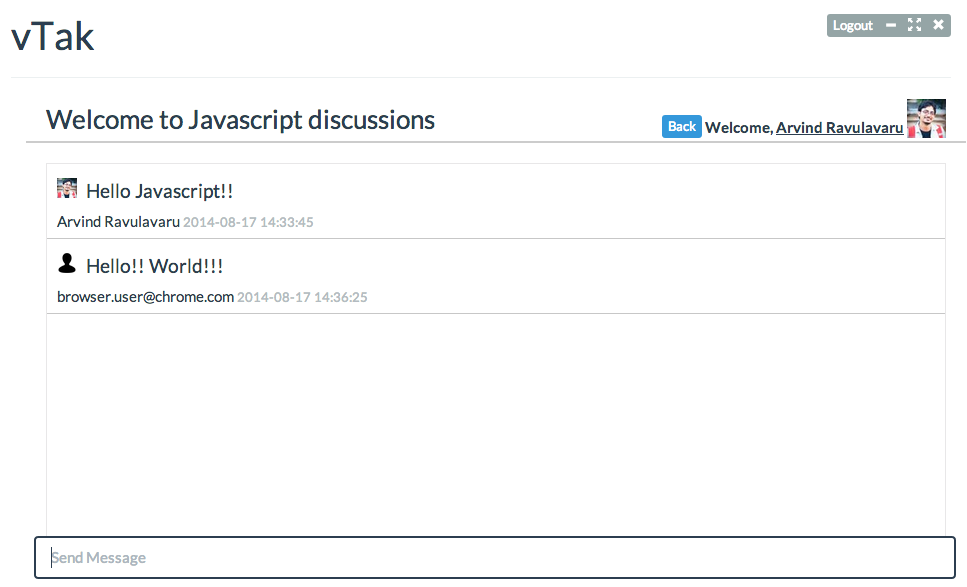This screenshot has width=967, height=587.
Task: Click the user profile photo in header
Action: [x=926, y=118]
